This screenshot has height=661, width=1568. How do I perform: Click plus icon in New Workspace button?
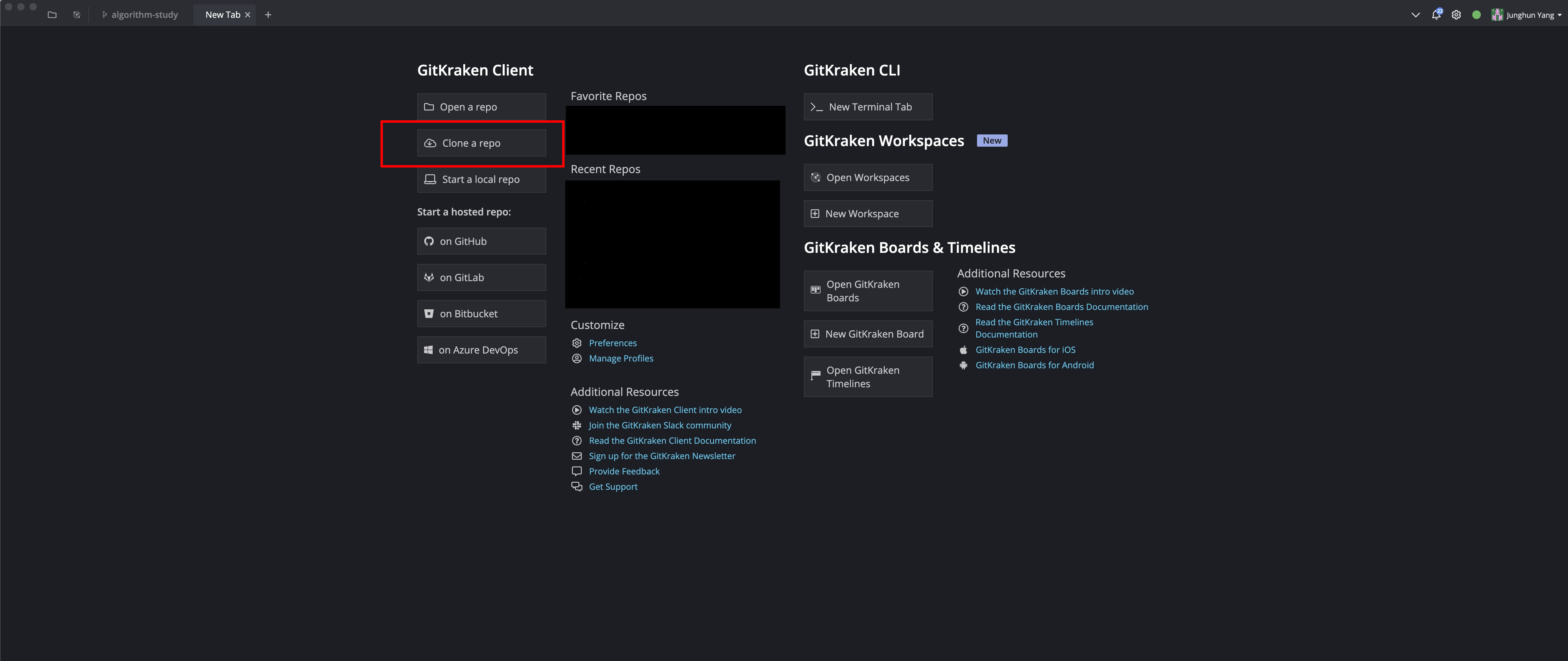814,214
